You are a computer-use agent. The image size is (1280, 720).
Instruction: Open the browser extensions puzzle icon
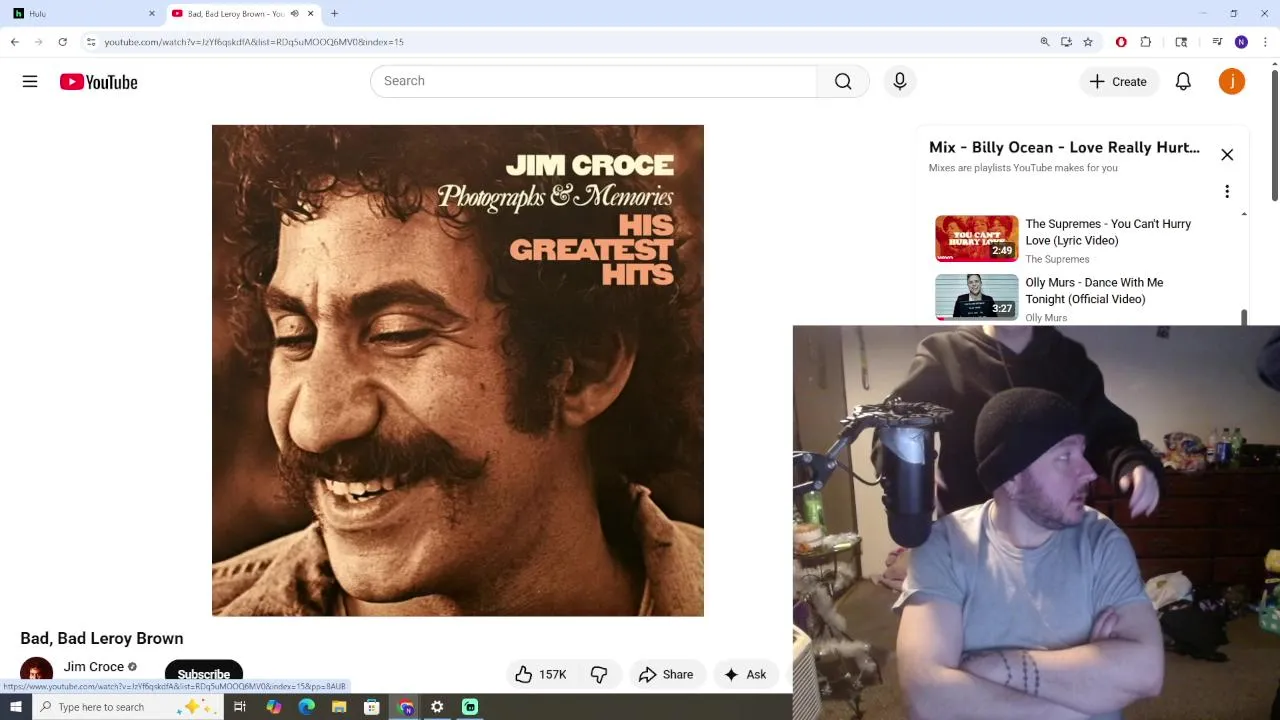1146,42
